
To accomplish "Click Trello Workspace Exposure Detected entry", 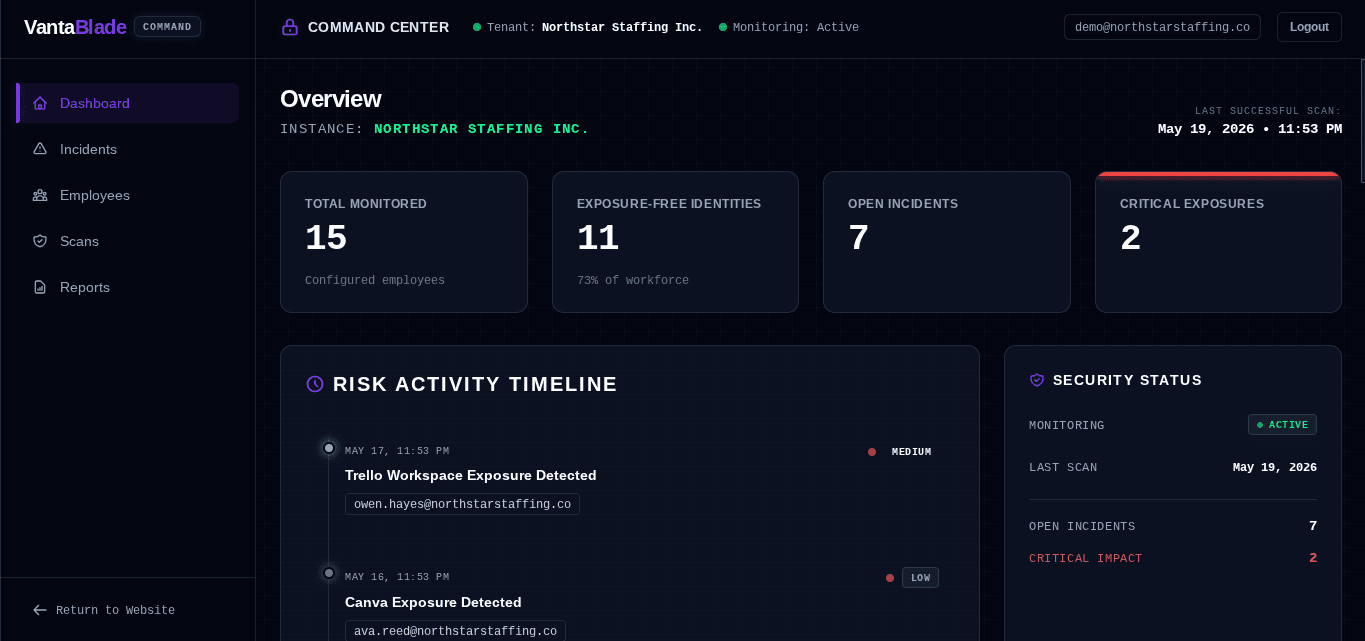I will (470, 475).
